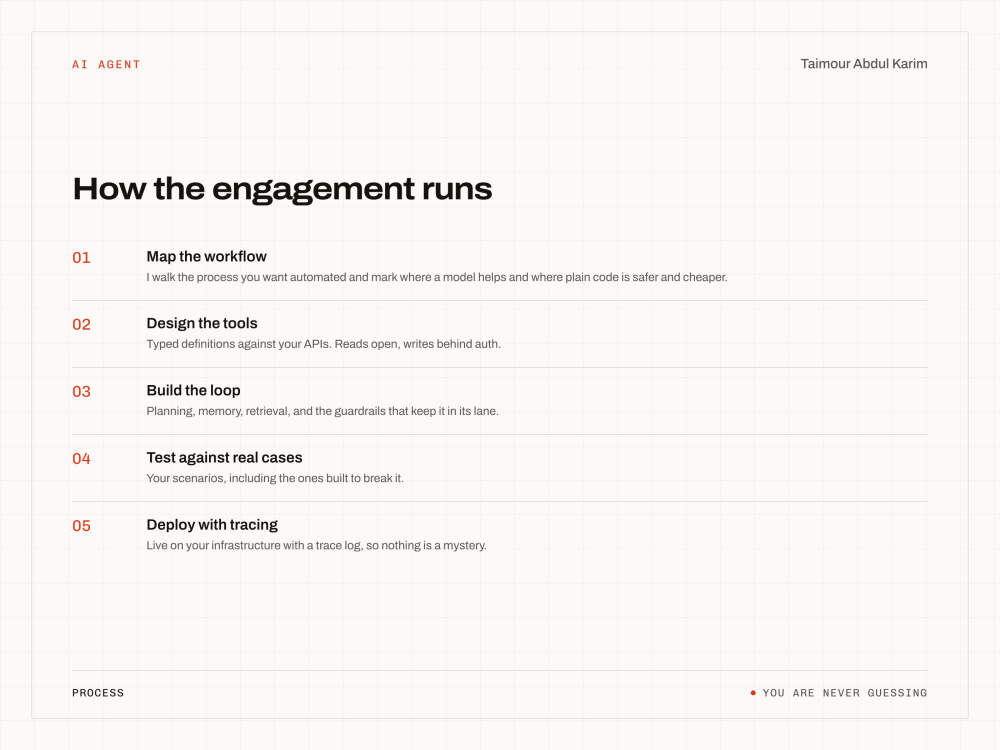The width and height of the screenshot is (1000, 750).
Task: Click the name Taimour Abdul Karim
Action: click(864, 64)
